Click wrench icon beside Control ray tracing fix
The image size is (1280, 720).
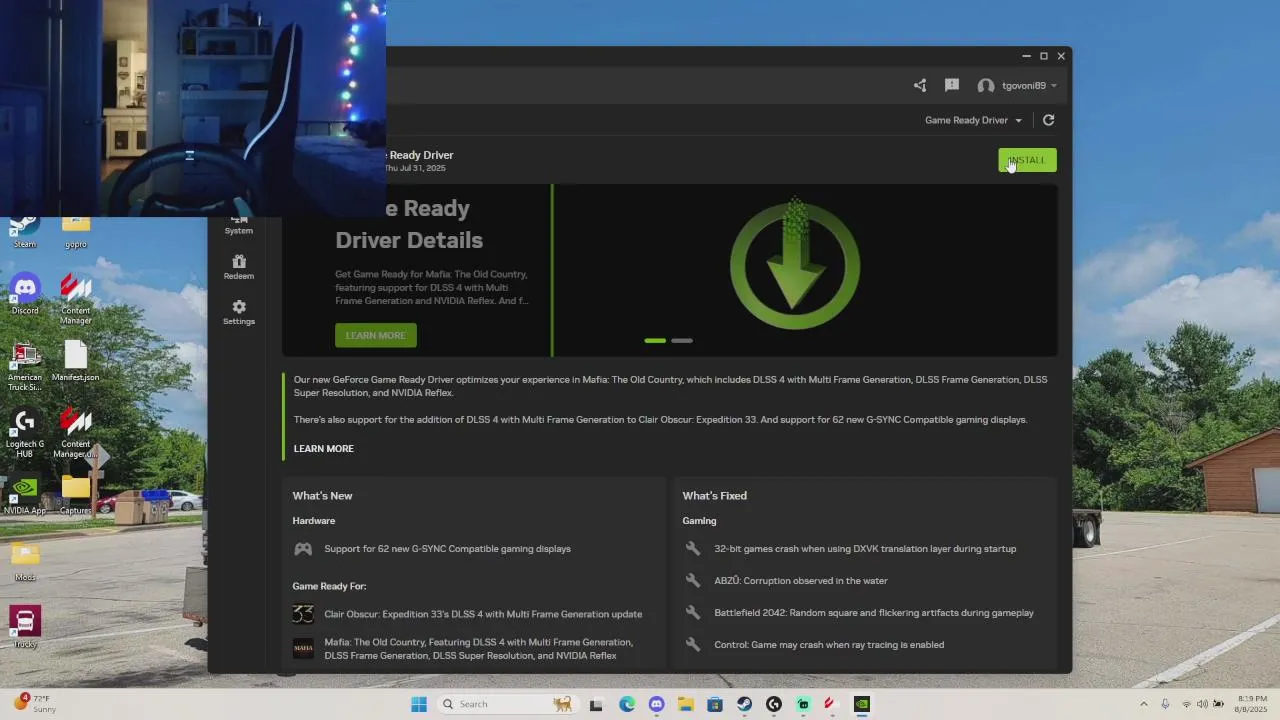point(692,645)
